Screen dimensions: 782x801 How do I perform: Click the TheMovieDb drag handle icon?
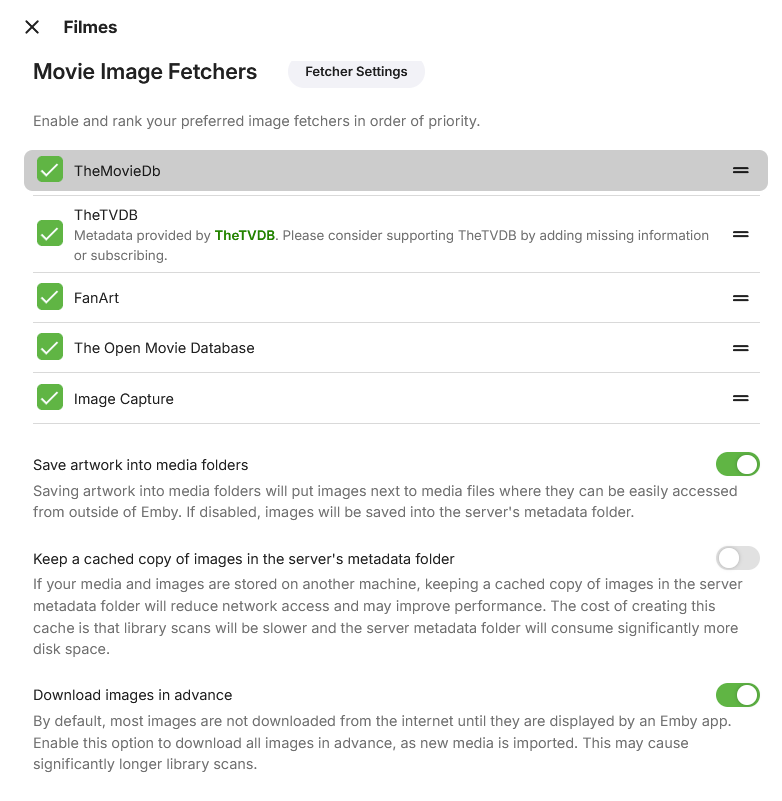pyautogui.click(x=740, y=170)
